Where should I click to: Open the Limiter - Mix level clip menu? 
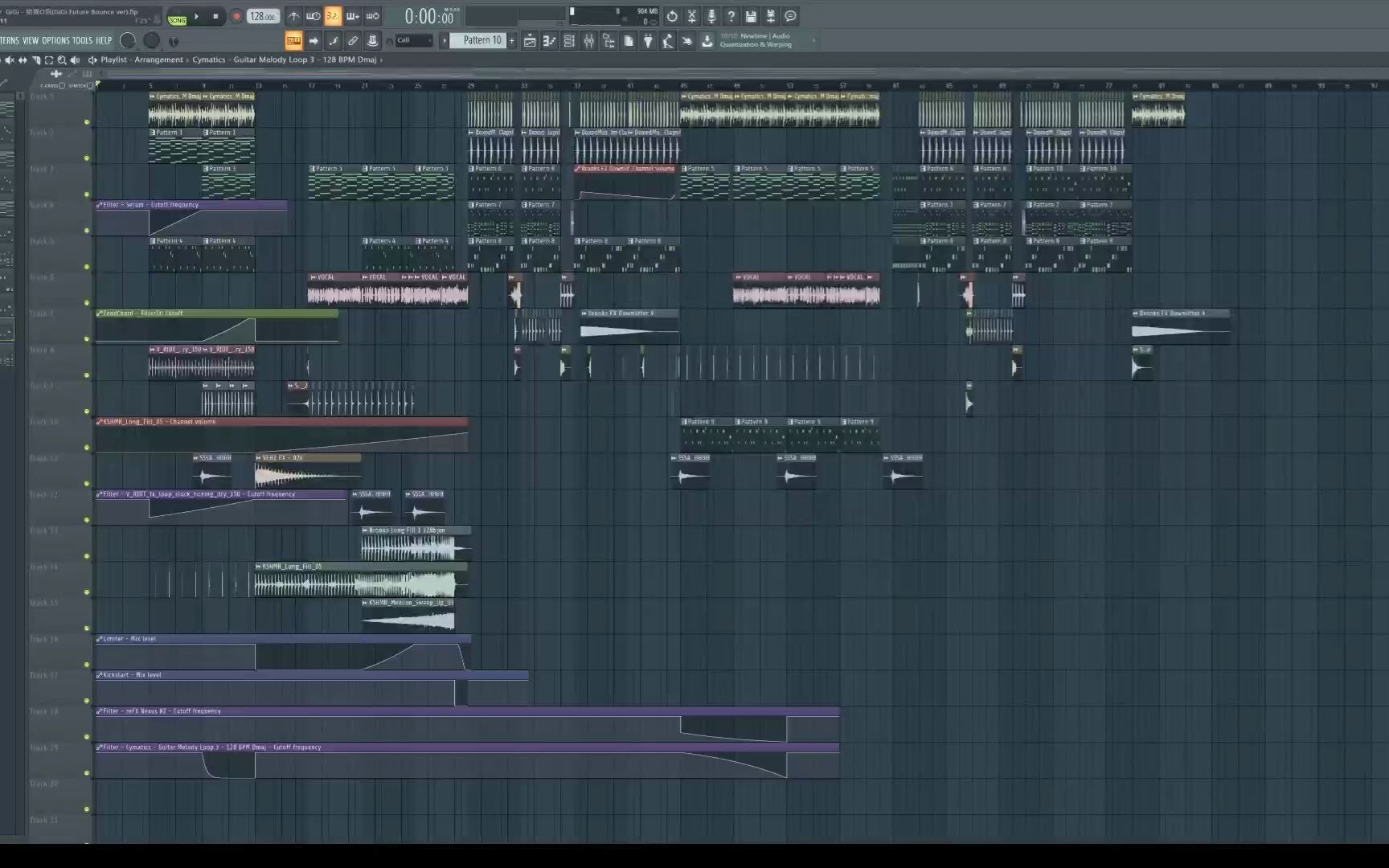click(x=100, y=639)
